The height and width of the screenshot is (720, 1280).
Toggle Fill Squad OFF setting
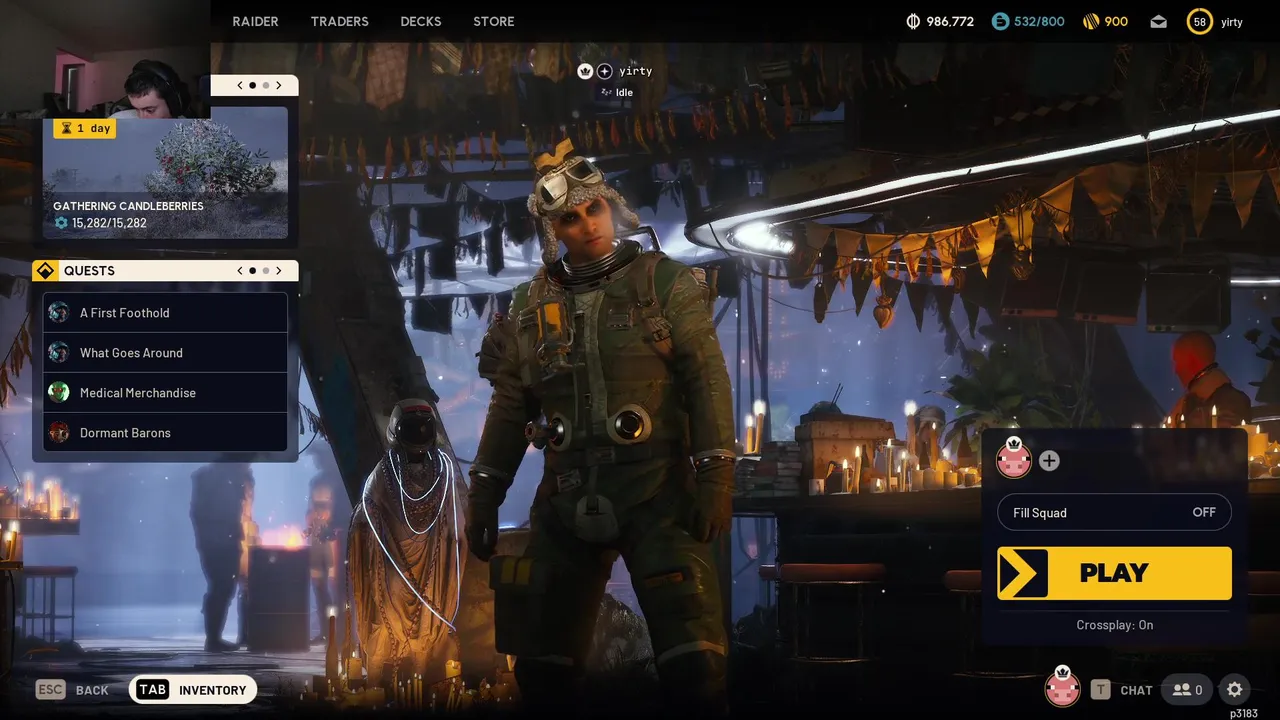(x=1114, y=512)
